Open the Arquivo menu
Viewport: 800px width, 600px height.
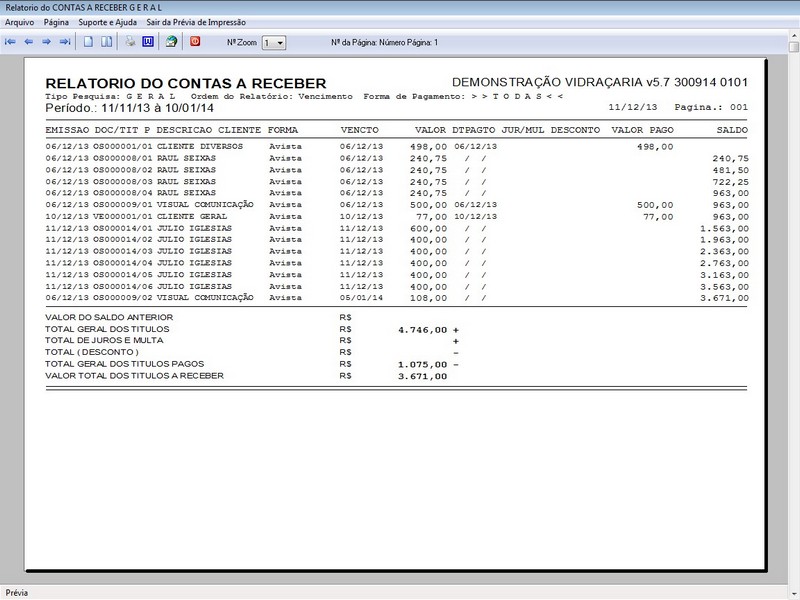19,22
